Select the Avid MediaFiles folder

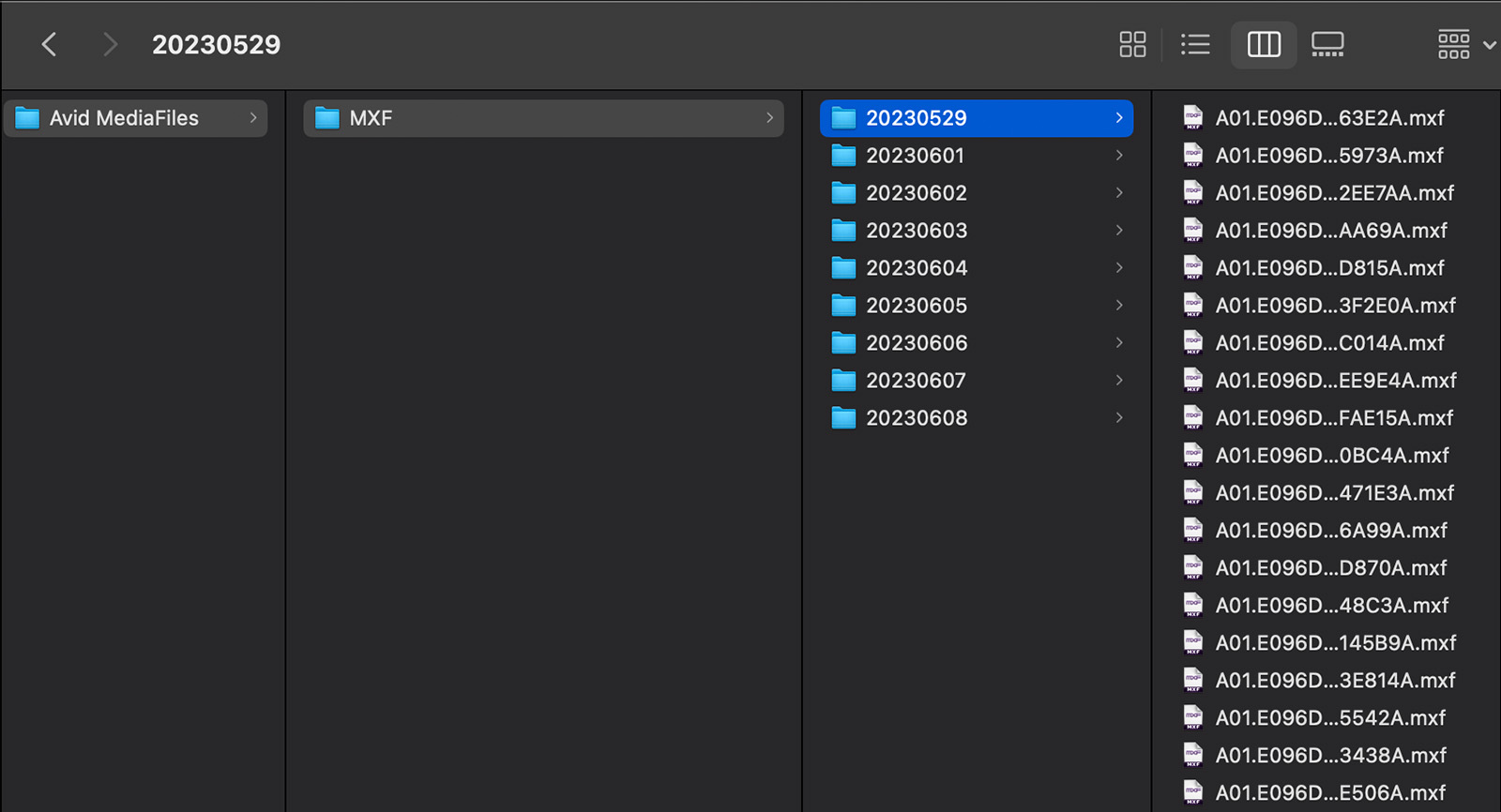136,118
